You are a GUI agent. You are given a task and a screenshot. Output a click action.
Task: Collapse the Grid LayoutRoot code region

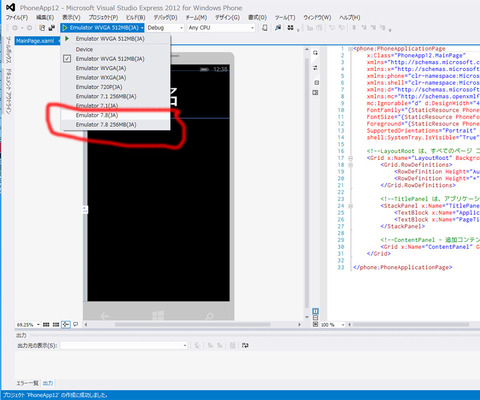click(x=350, y=158)
